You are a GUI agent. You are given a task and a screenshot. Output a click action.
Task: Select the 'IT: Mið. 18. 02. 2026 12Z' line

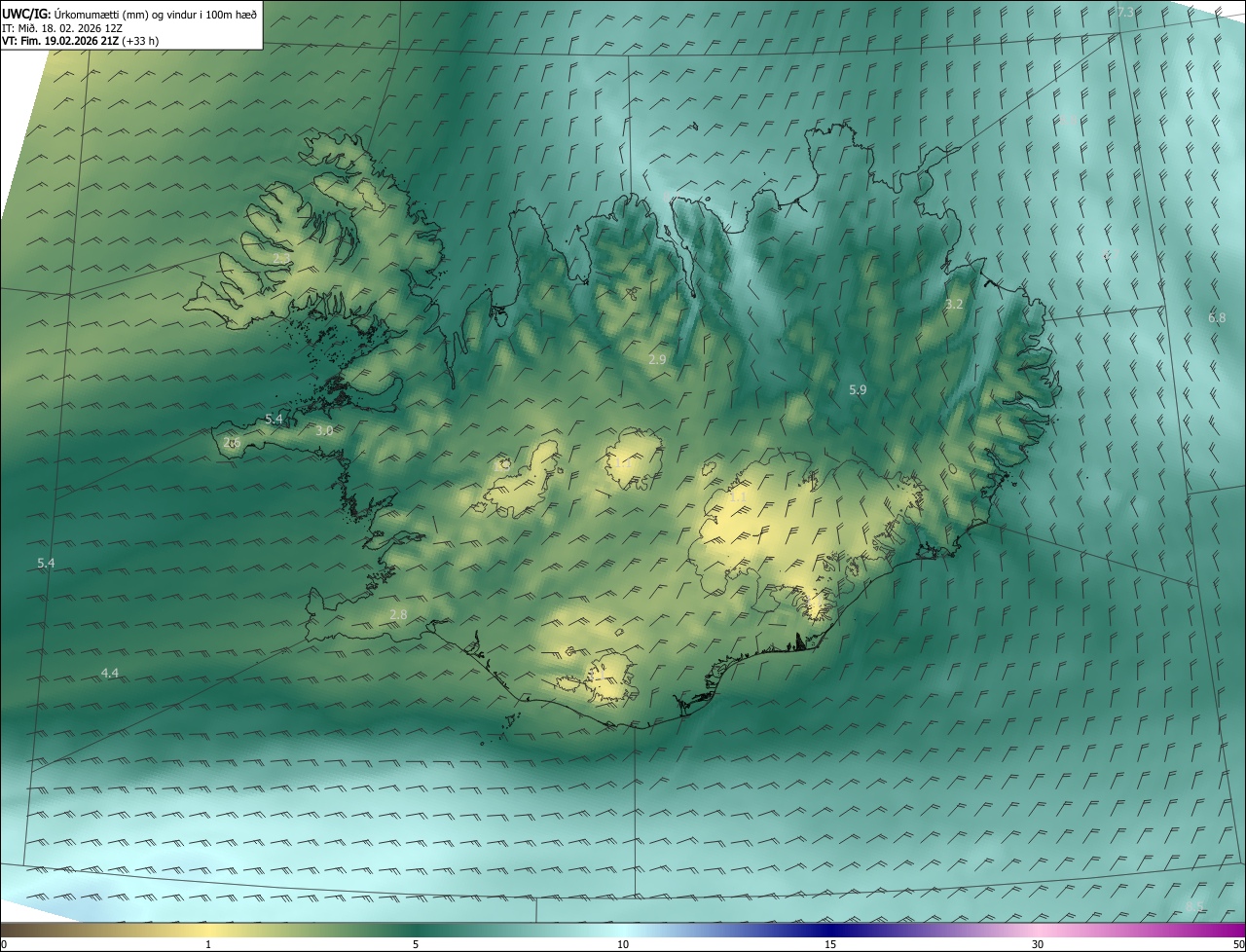click(x=61, y=27)
